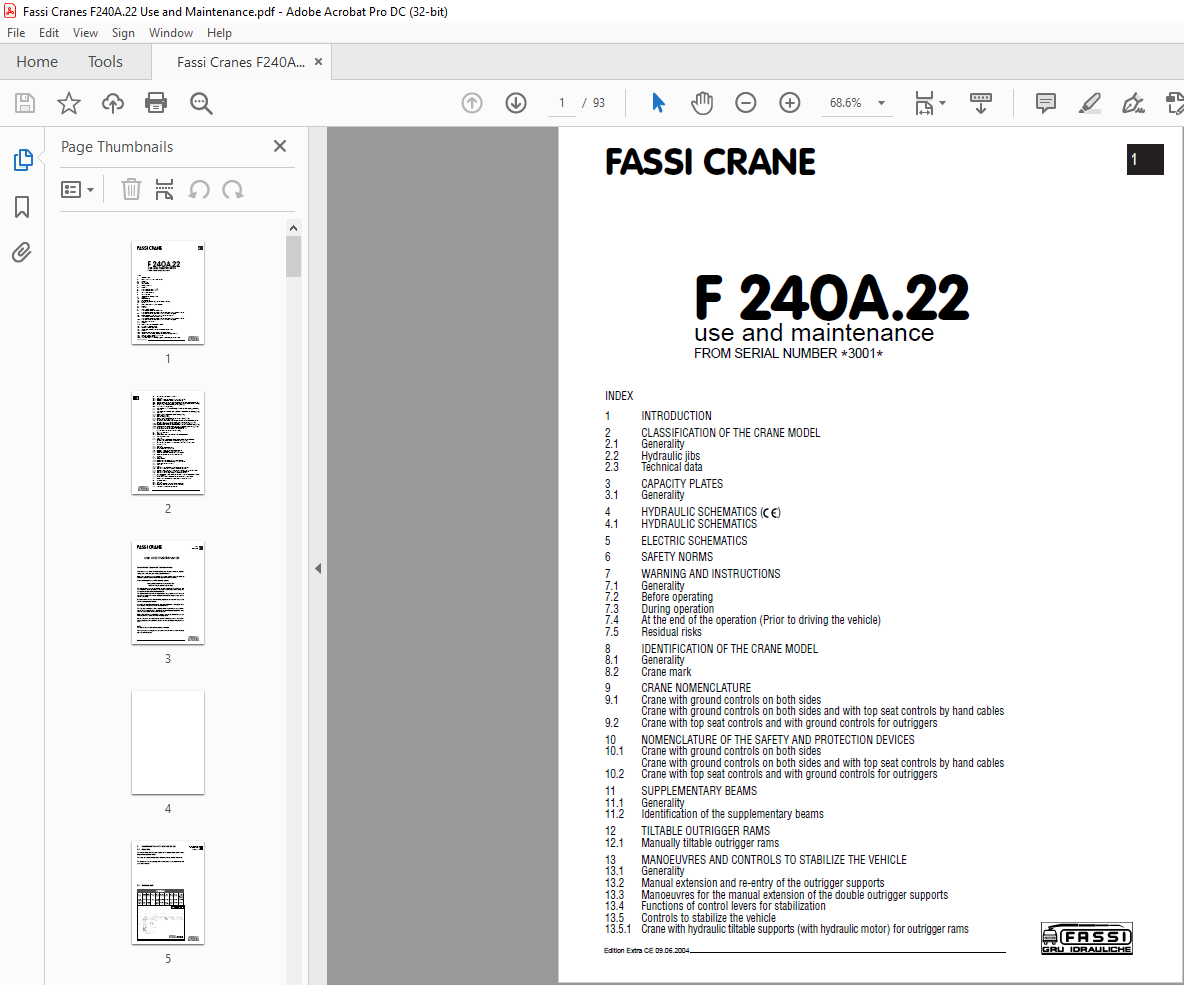This screenshot has width=1184, height=985.
Task: Close the Fassi Cranes document tab
Action: 319,62
